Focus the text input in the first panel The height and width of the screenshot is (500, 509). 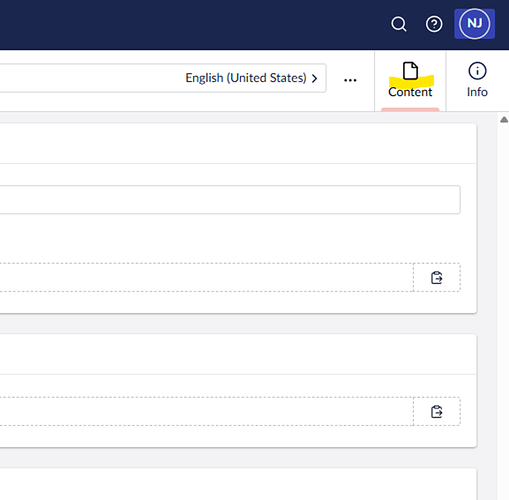pyautogui.click(x=230, y=199)
